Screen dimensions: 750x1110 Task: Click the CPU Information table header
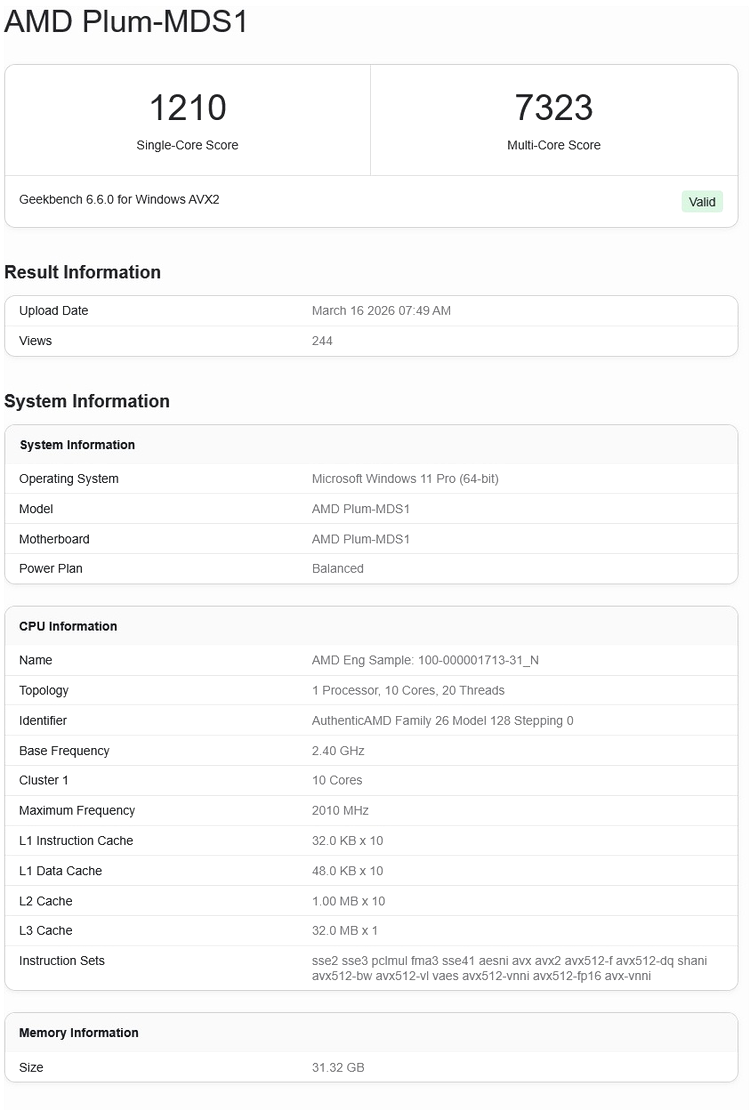tap(68, 627)
